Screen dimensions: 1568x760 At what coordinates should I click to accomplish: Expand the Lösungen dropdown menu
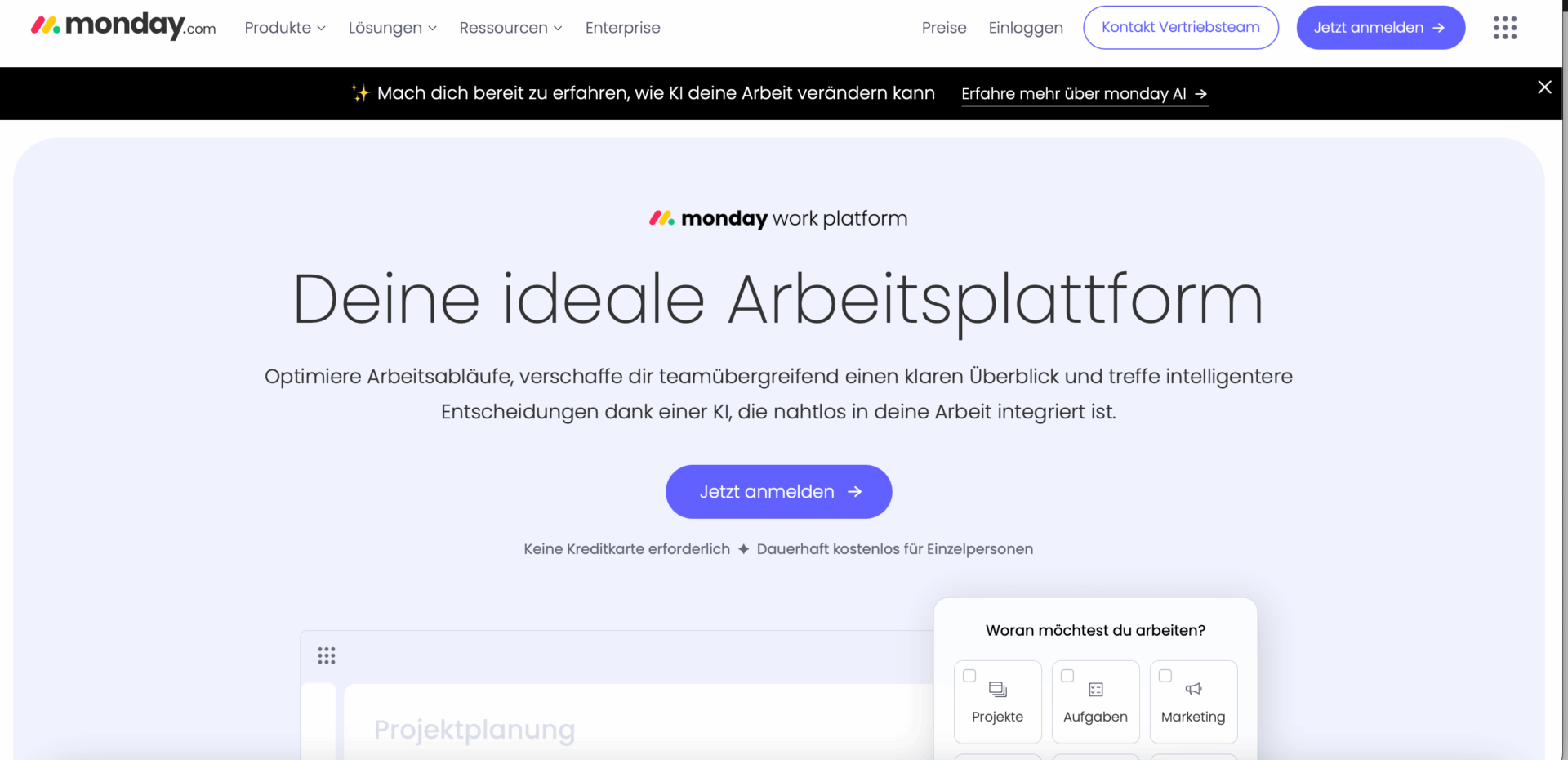393,28
